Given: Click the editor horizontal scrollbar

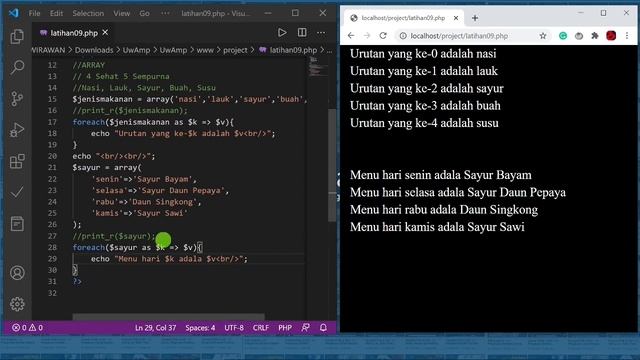Looking at the screenshot, I should point(169,317).
